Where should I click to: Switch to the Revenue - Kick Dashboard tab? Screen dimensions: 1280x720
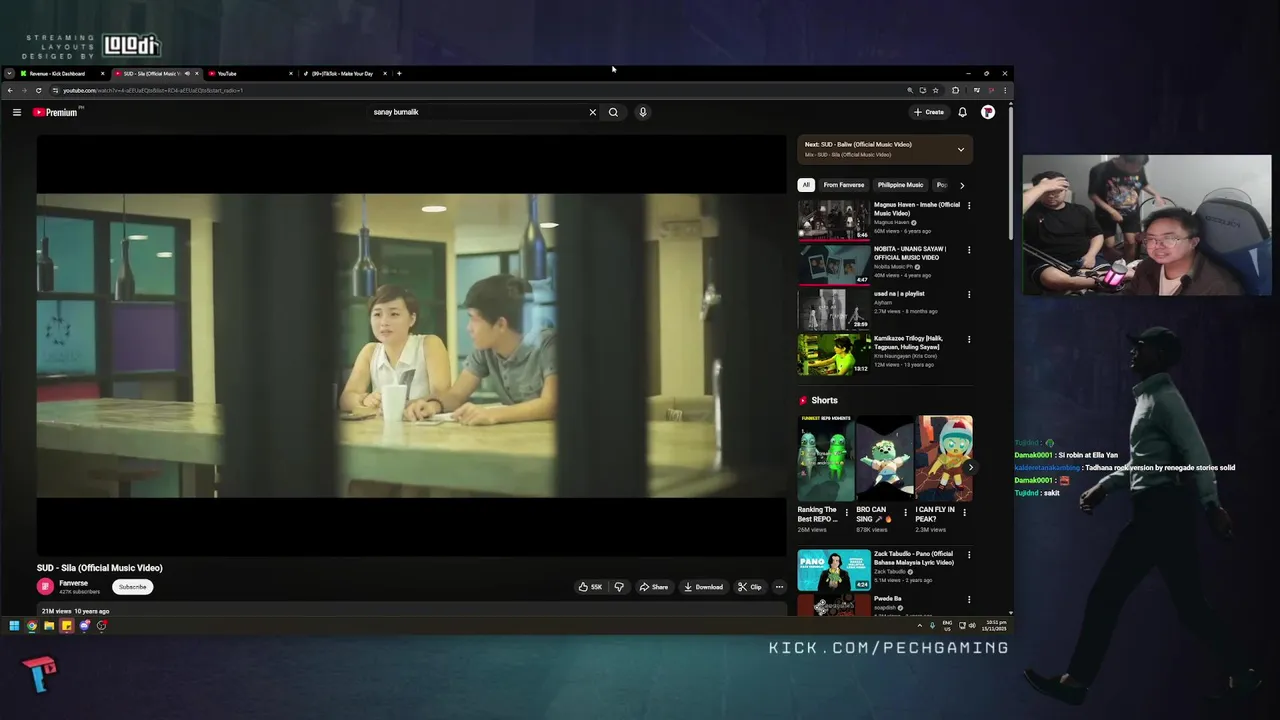pos(60,73)
